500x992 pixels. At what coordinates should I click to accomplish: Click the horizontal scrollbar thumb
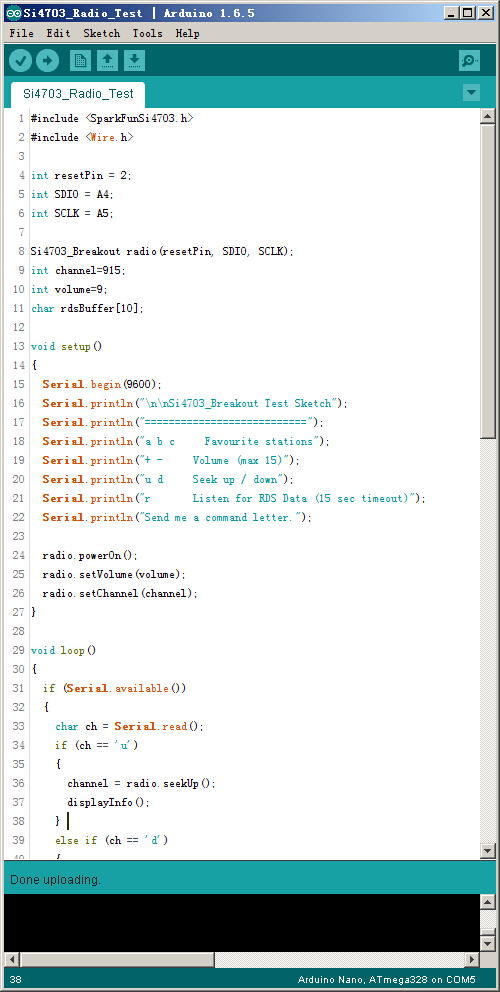[x=117, y=959]
